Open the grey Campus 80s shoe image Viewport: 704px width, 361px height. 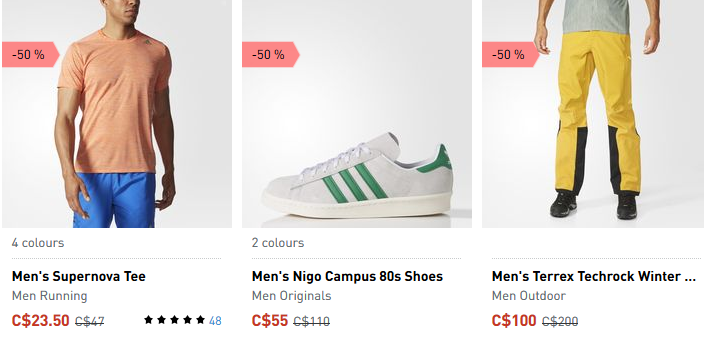357,114
